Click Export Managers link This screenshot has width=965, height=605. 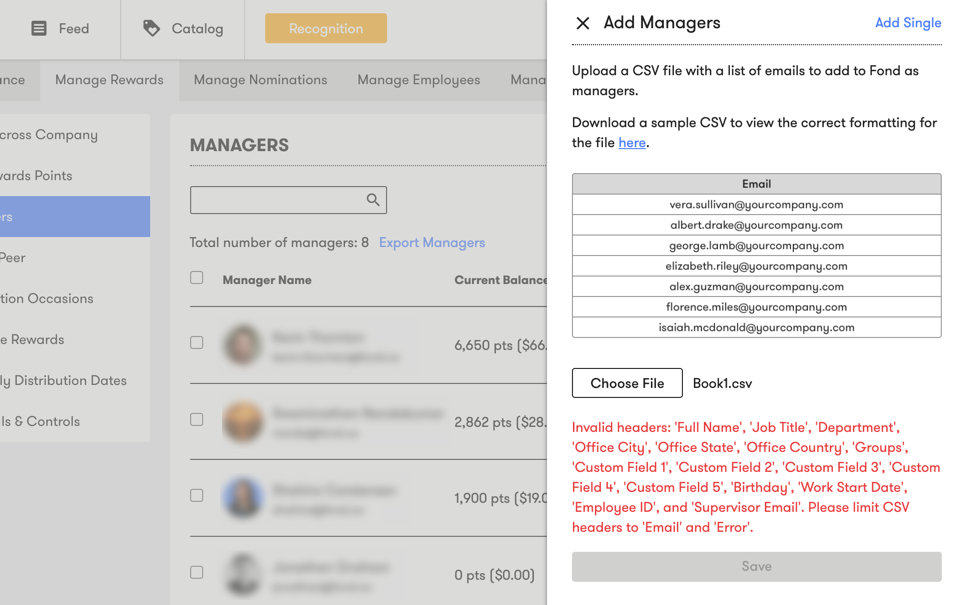(x=432, y=242)
